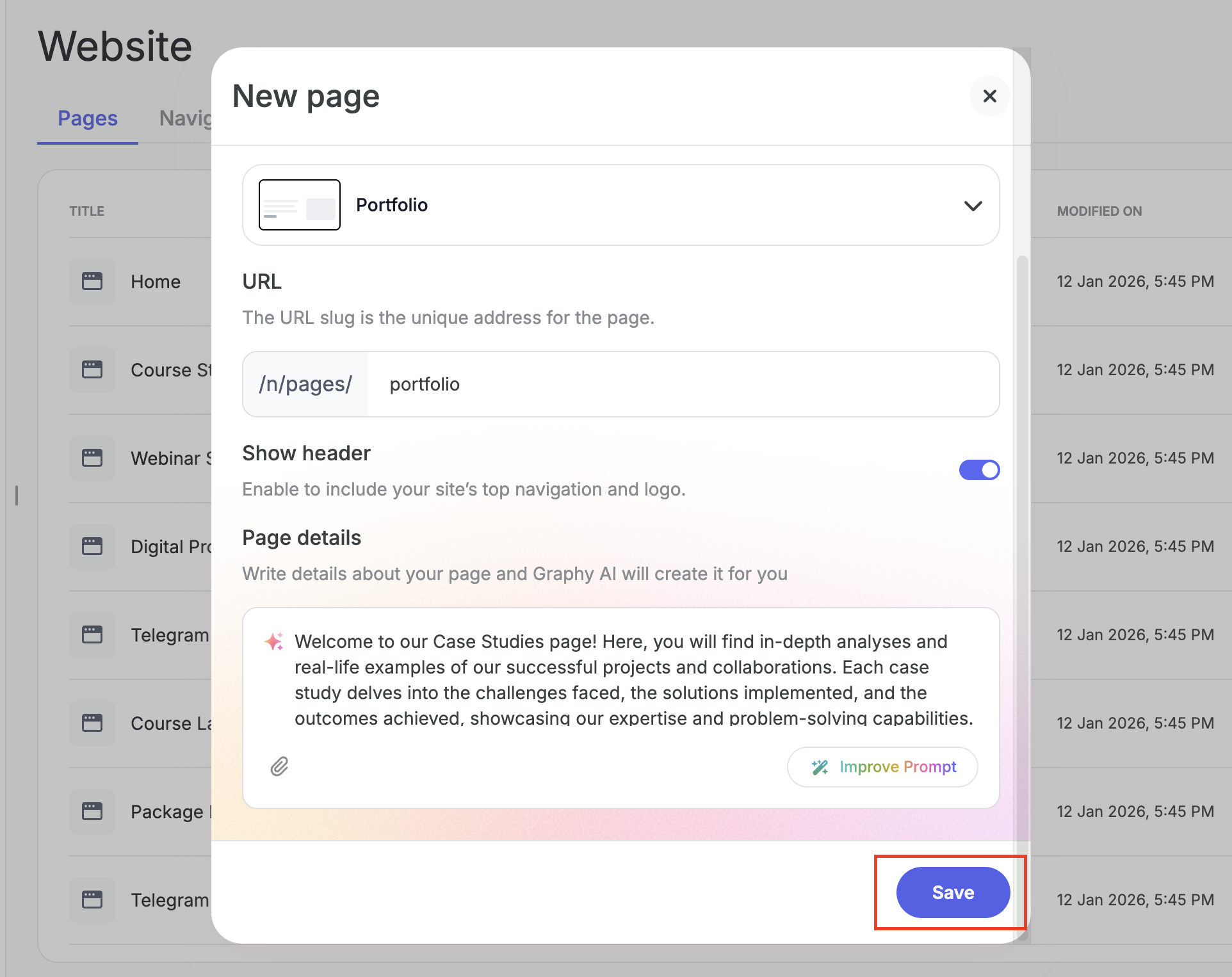Click the Digital Products page row icon
Viewport: 1232px width, 977px height.
tap(92, 546)
